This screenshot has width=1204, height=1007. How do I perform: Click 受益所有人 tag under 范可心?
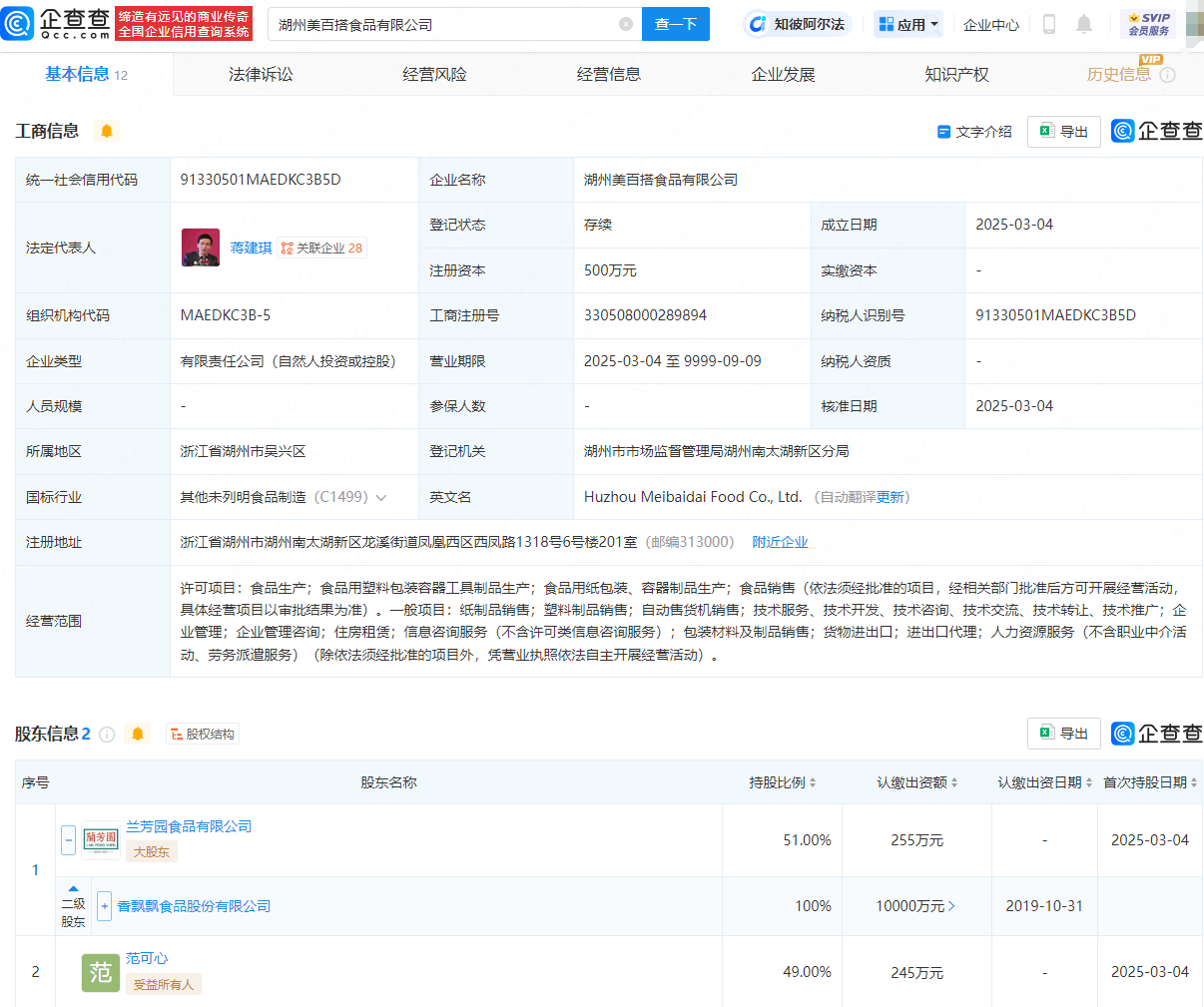(x=164, y=984)
